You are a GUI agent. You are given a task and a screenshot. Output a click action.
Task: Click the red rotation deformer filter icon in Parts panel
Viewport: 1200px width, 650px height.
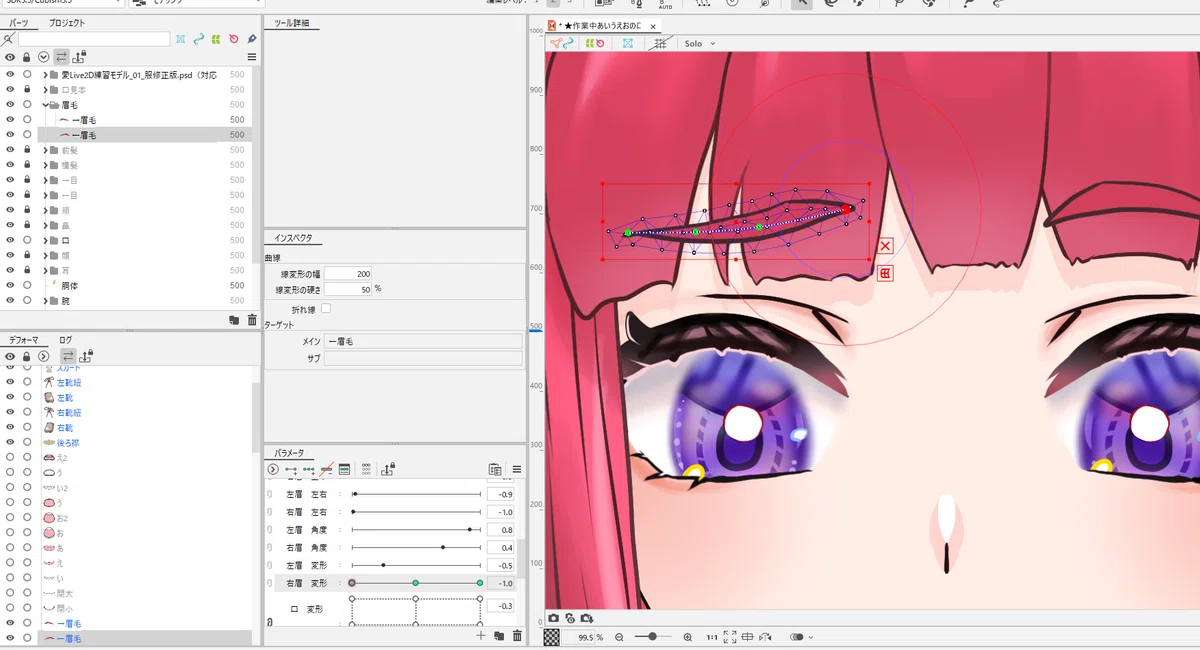point(233,39)
